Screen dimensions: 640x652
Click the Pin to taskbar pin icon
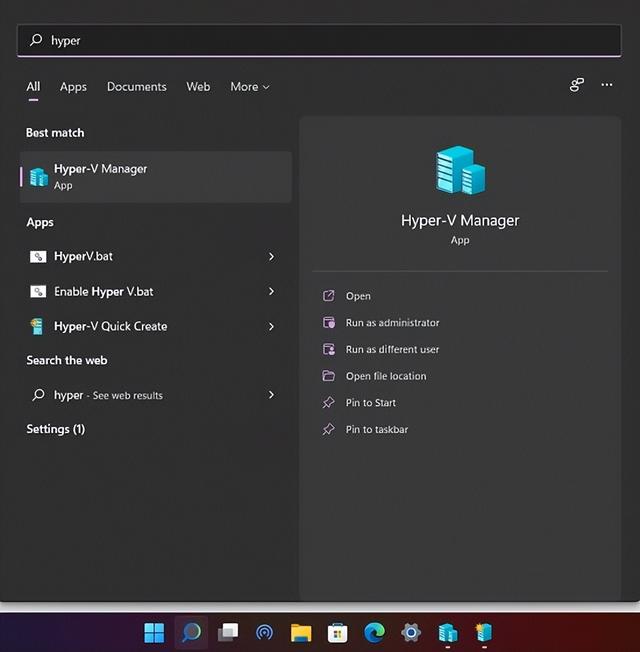click(x=329, y=429)
